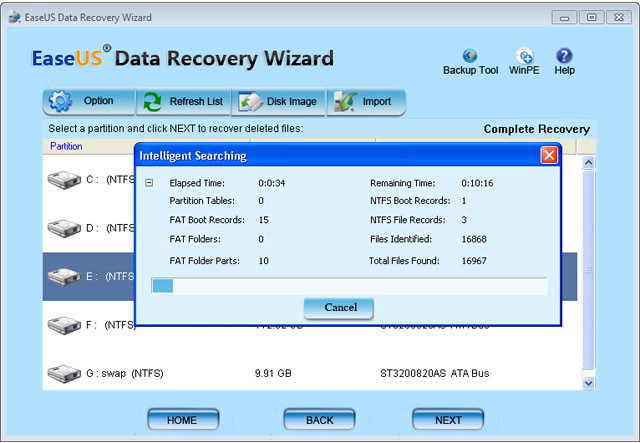
Task: Click the Option gear icon
Action: pyautogui.click(x=60, y=101)
